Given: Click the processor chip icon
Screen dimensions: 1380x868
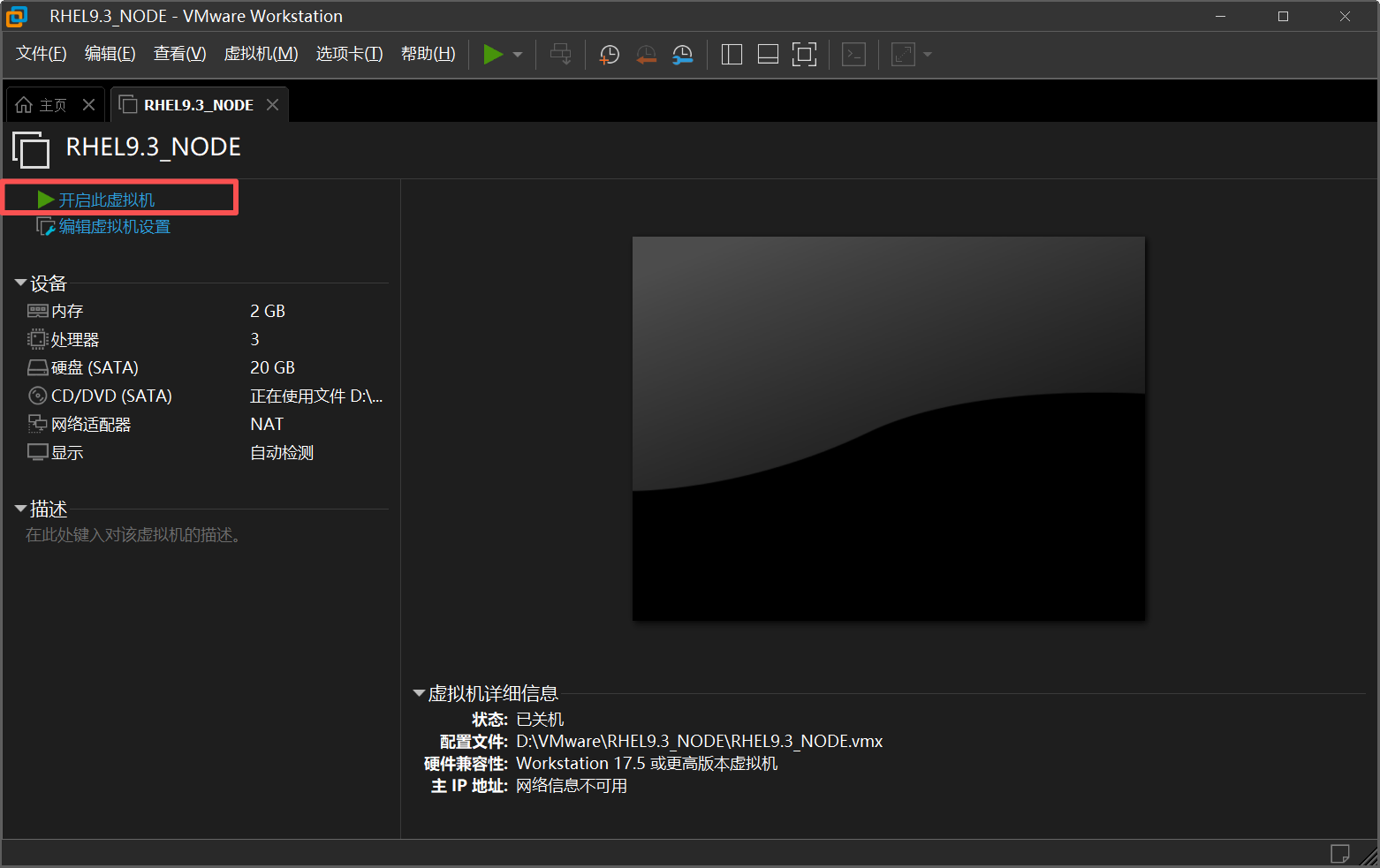Looking at the screenshot, I should point(38,339).
